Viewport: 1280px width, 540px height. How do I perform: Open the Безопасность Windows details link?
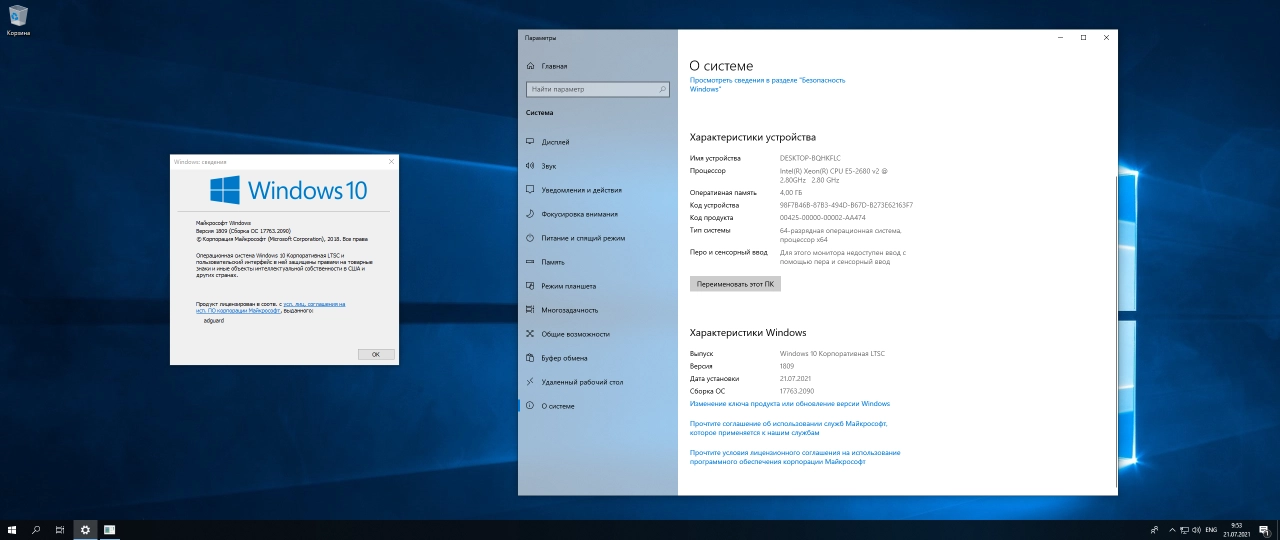coord(767,84)
